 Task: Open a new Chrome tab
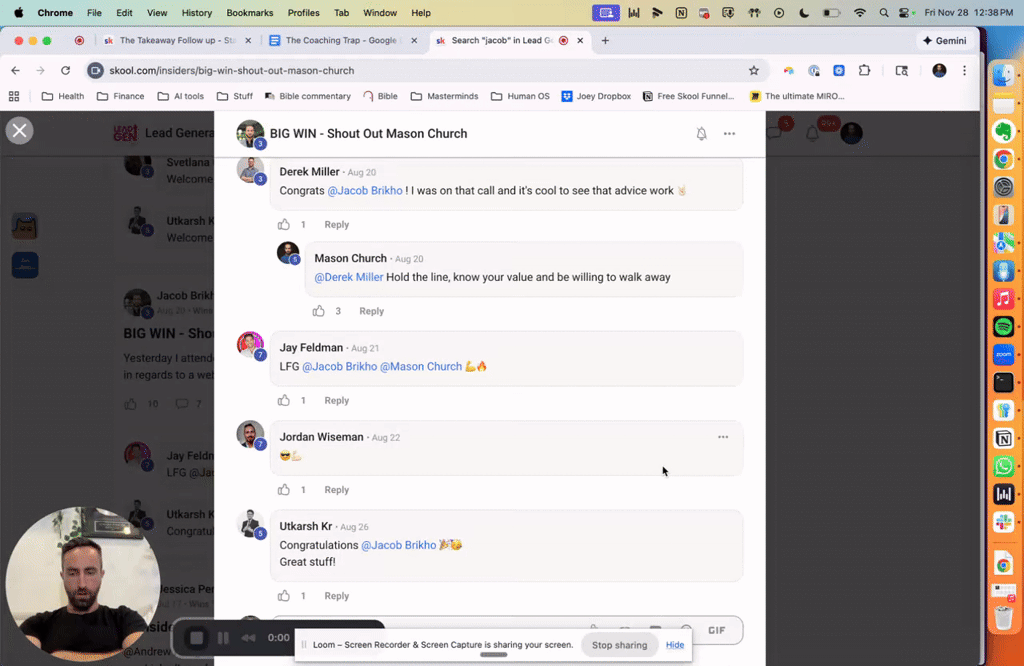(x=605, y=40)
